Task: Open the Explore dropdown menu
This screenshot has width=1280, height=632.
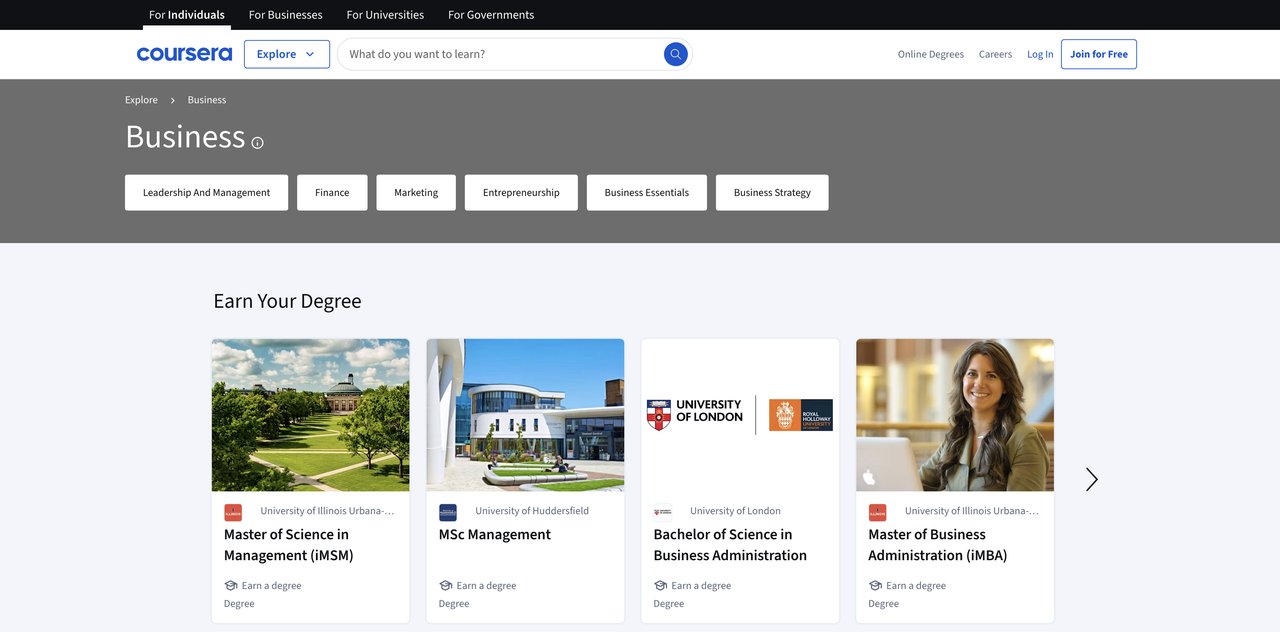Action: 287,54
